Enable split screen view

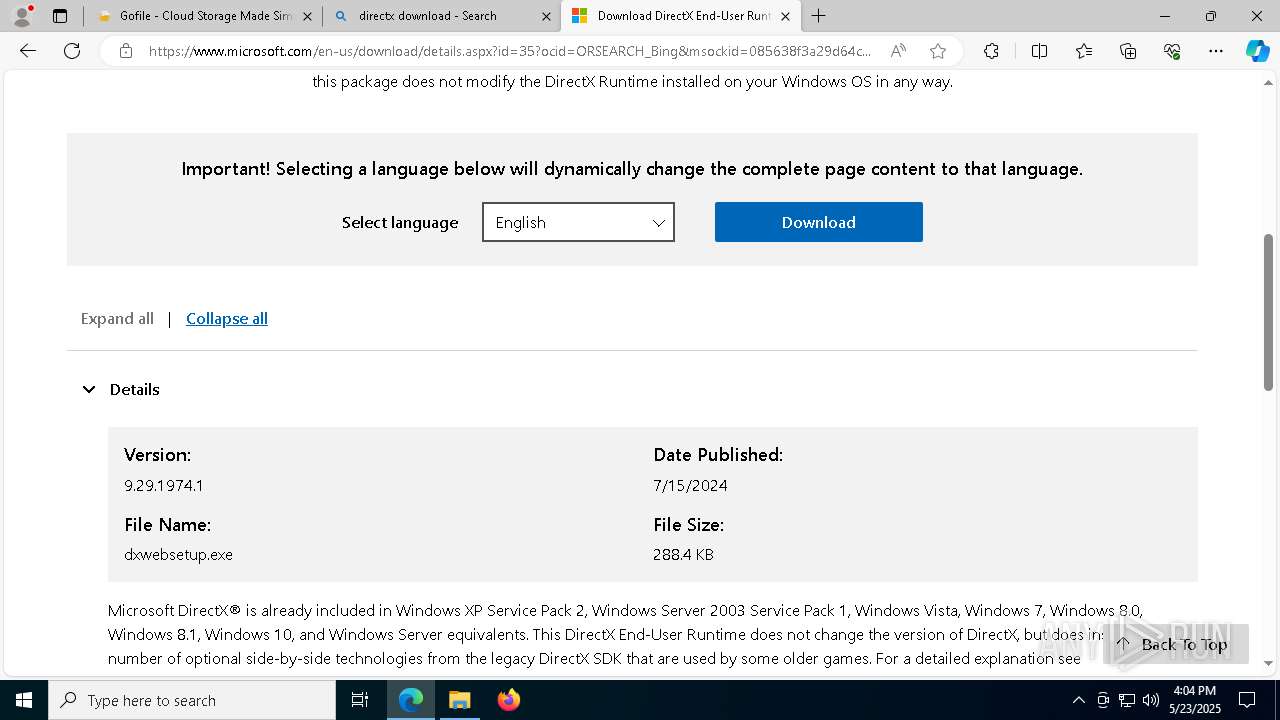tap(1039, 51)
